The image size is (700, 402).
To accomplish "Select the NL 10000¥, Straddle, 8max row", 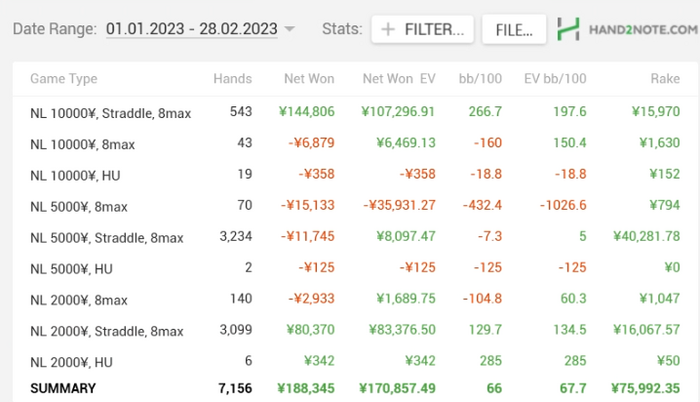I will point(109,114).
